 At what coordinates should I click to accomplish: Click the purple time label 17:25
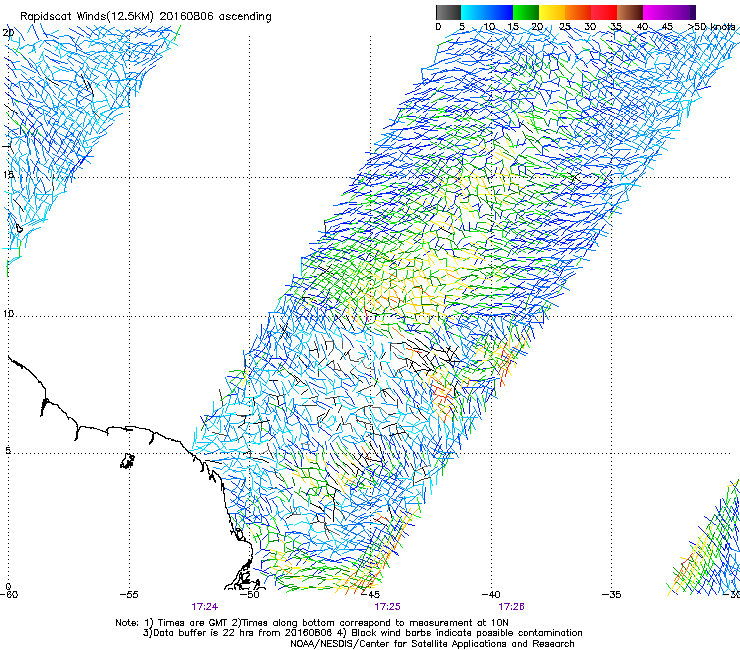[x=387, y=607]
